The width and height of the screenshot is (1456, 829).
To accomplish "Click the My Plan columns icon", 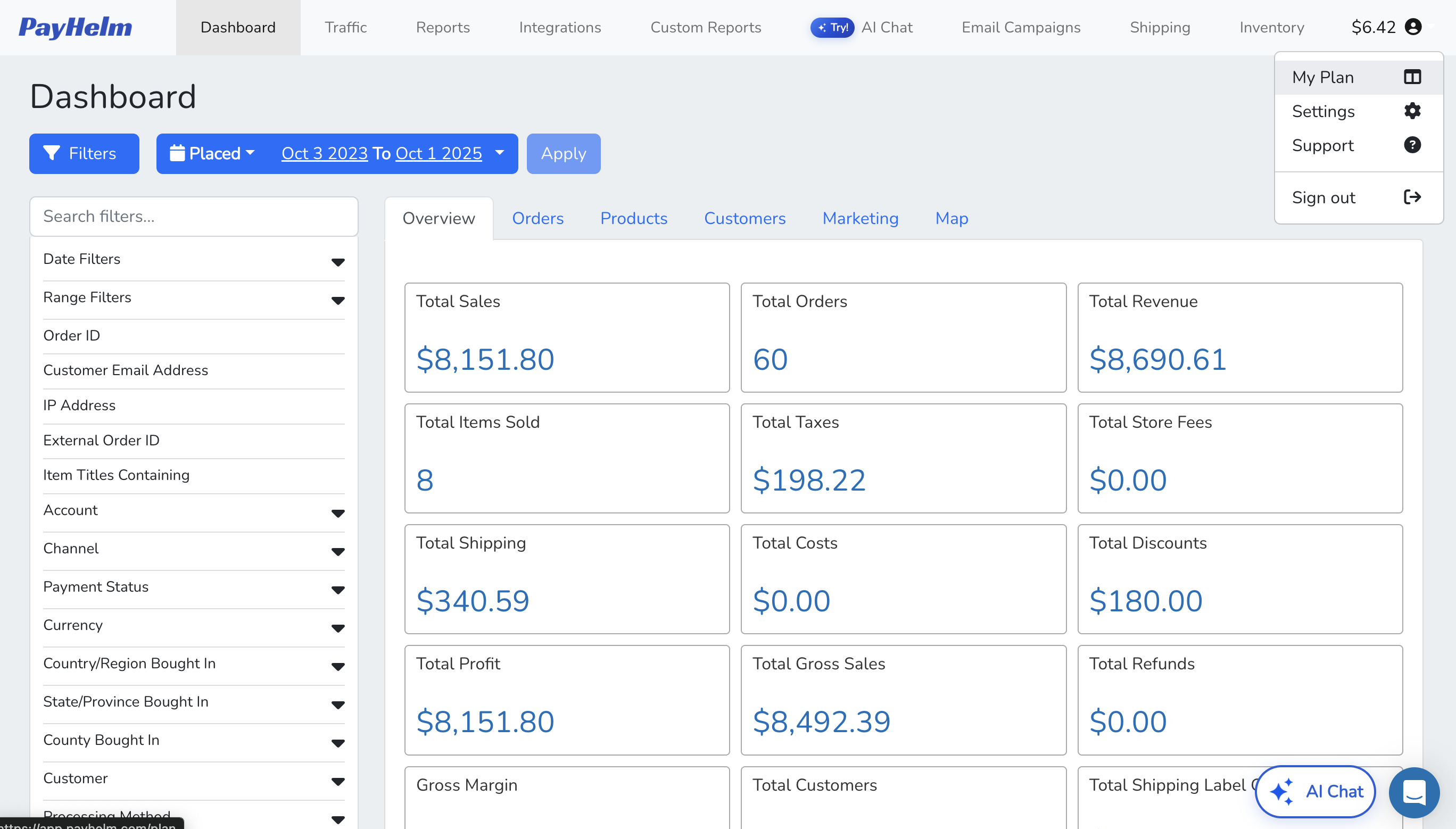I will click(x=1412, y=77).
